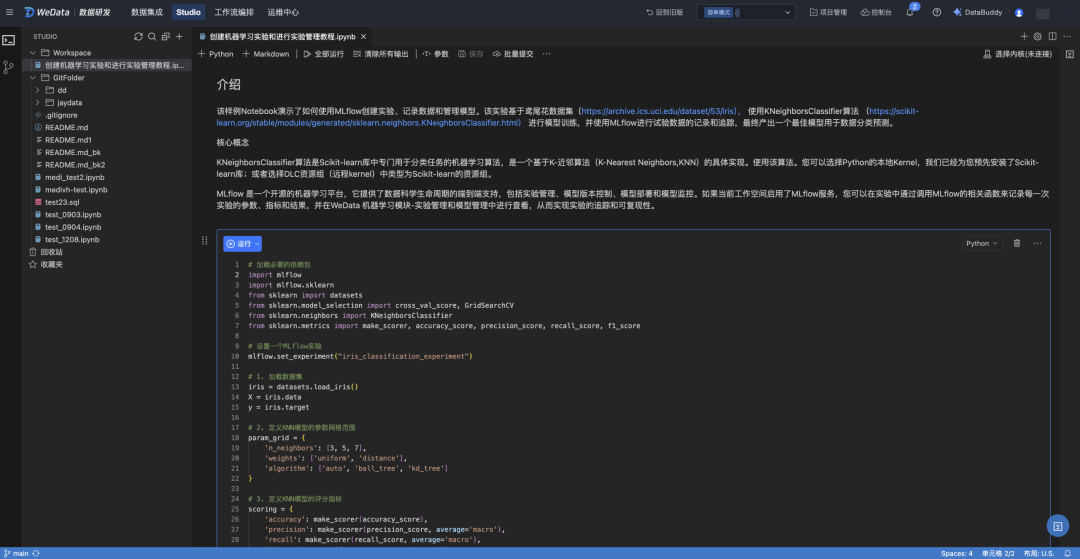Viewport: 1080px width, 559px height.
Task: Add new item in STUDIO explorer
Action: pyautogui.click(x=179, y=36)
